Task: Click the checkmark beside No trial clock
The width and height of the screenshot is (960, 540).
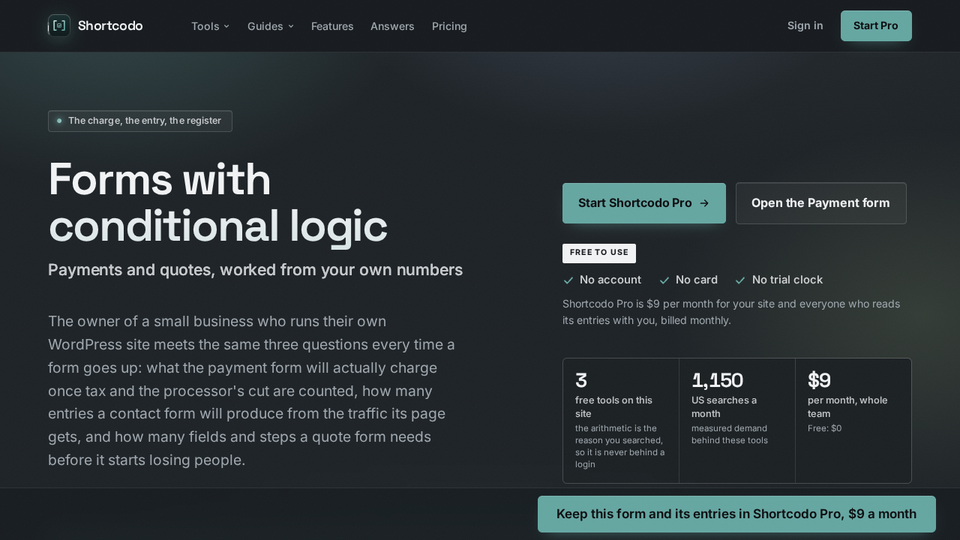Action: pyautogui.click(x=740, y=280)
